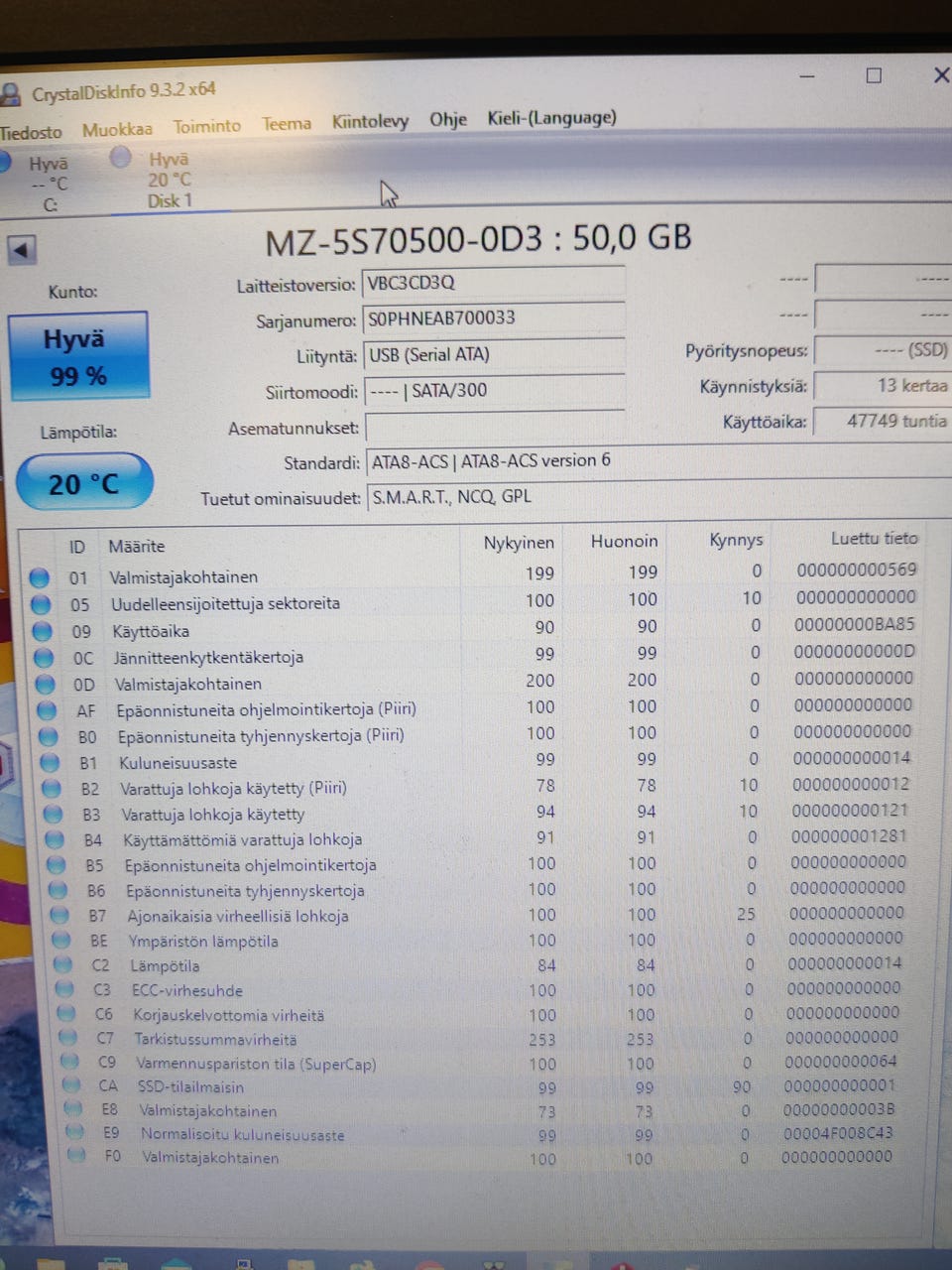952x1270 pixels.
Task: Click raw value 00000000BA85
Action: [855, 624]
